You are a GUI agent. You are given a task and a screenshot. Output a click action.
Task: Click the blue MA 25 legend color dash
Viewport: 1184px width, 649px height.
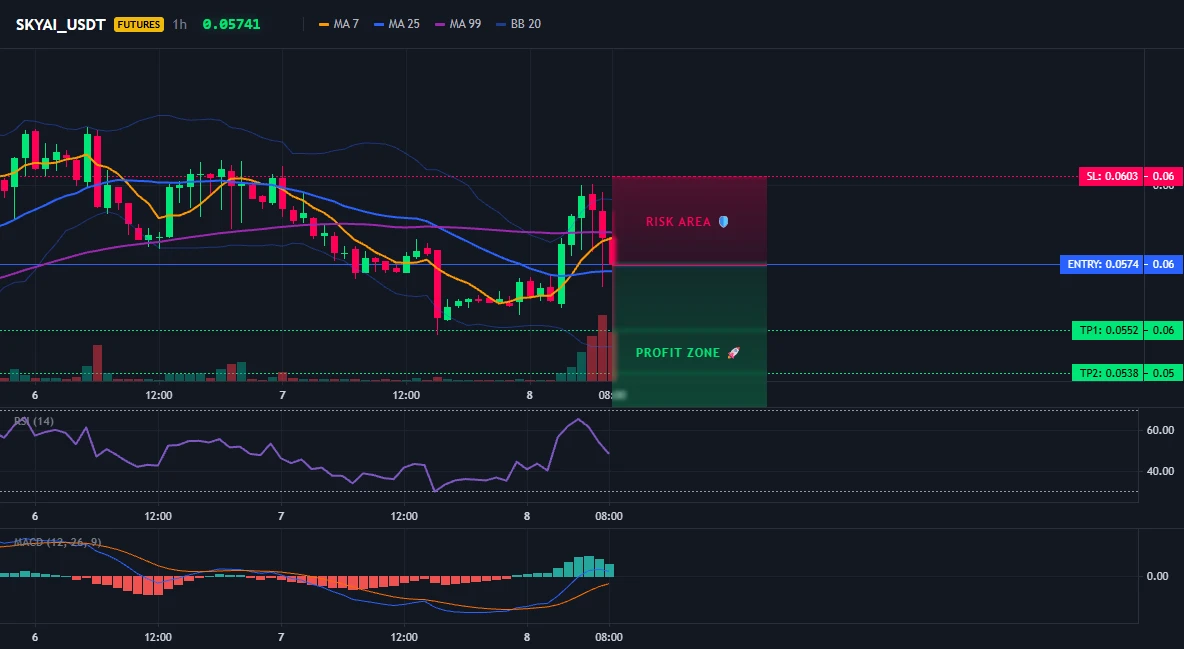[379, 24]
